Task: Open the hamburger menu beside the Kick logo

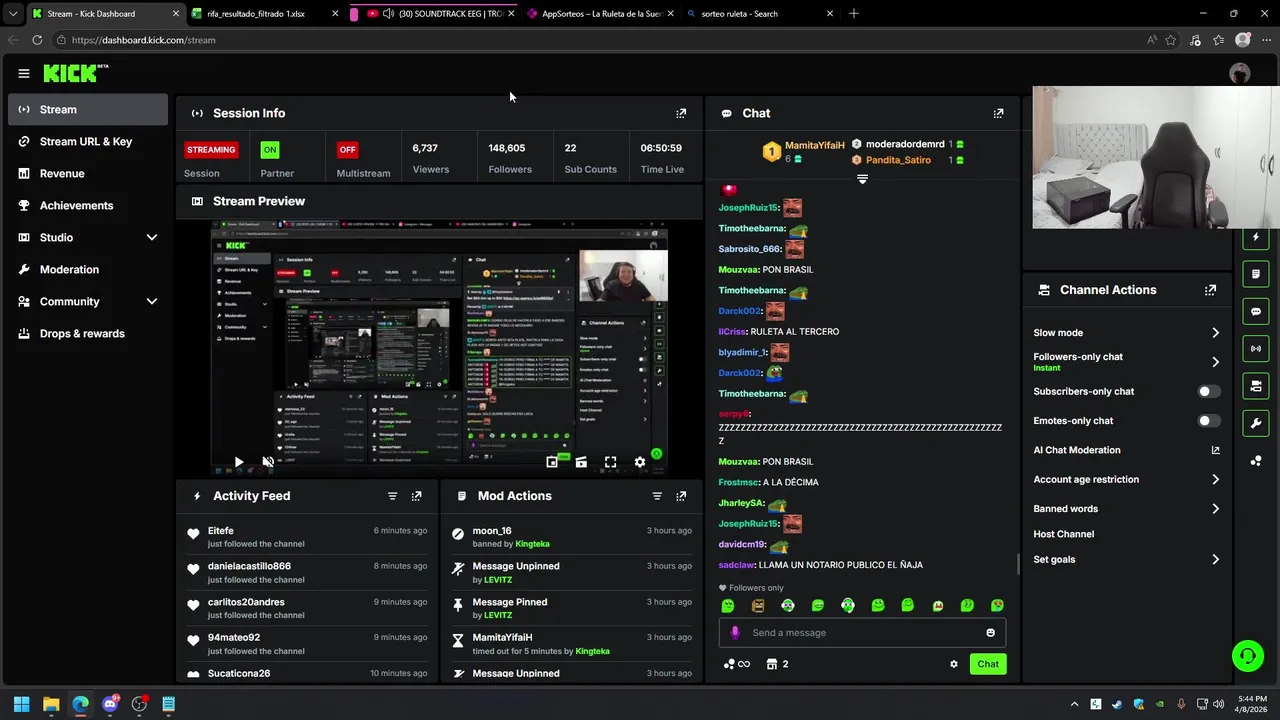Action: pos(23,73)
